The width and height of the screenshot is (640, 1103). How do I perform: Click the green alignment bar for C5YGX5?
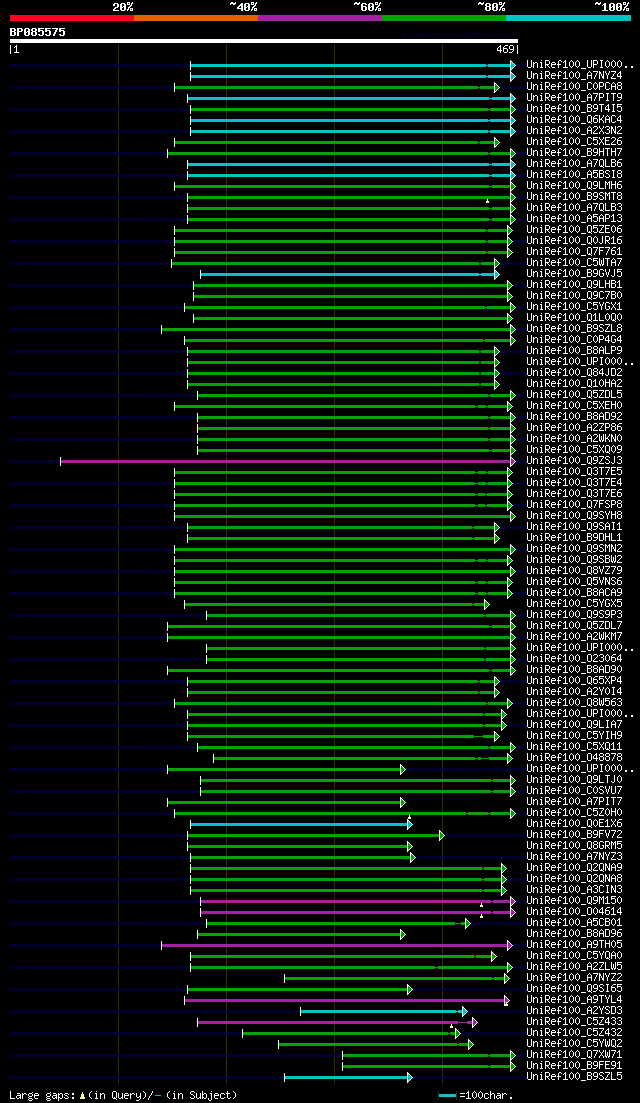[x=337, y=604]
